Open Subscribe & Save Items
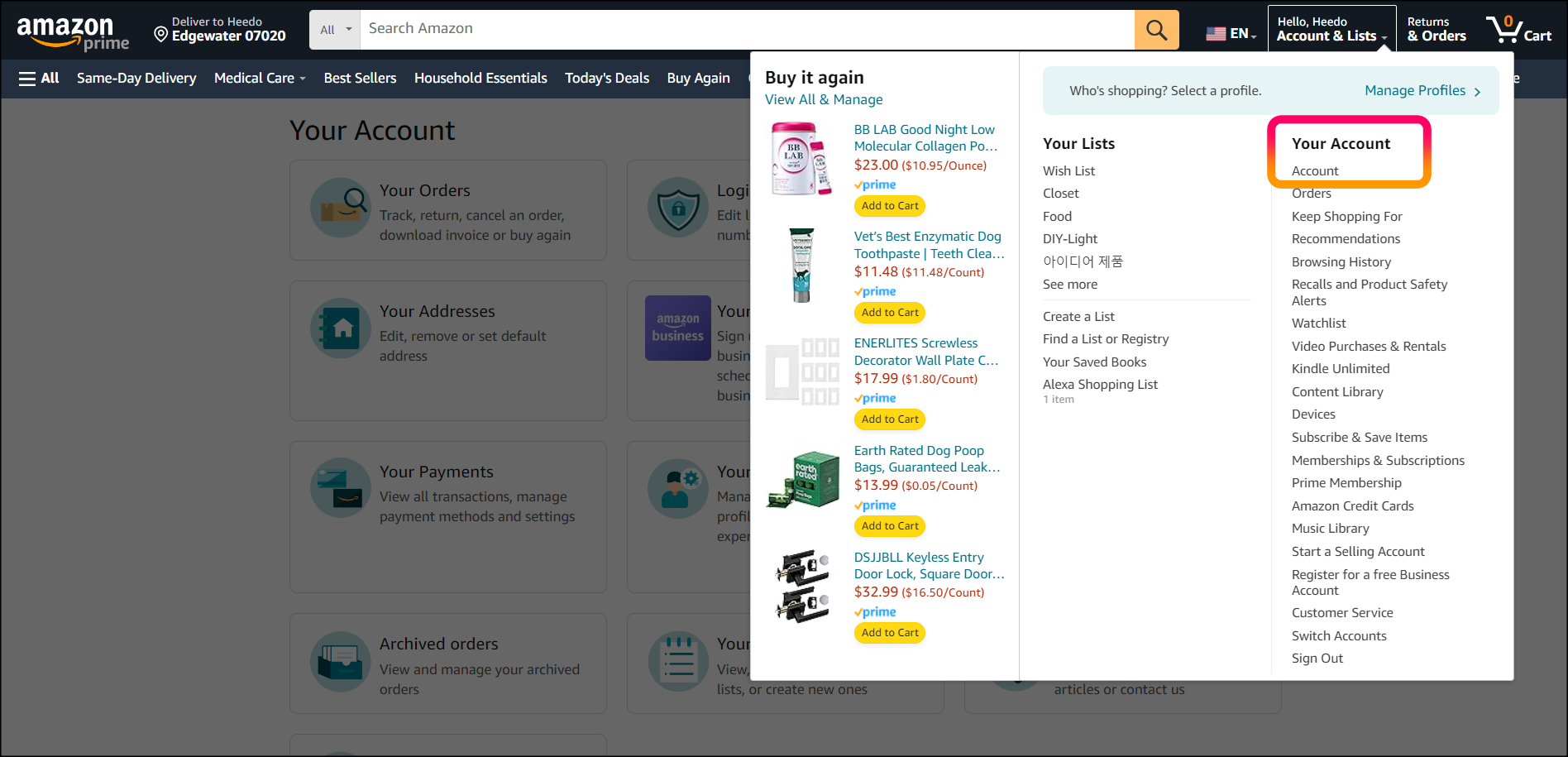The width and height of the screenshot is (1568, 757). click(1360, 437)
